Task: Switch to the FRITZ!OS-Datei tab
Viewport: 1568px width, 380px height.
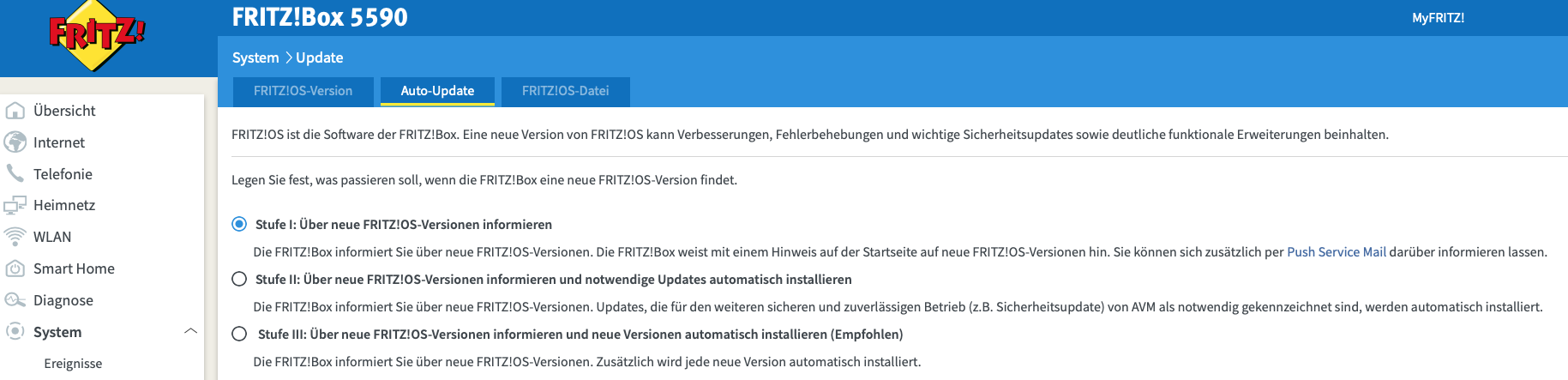Action: tap(566, 91)
